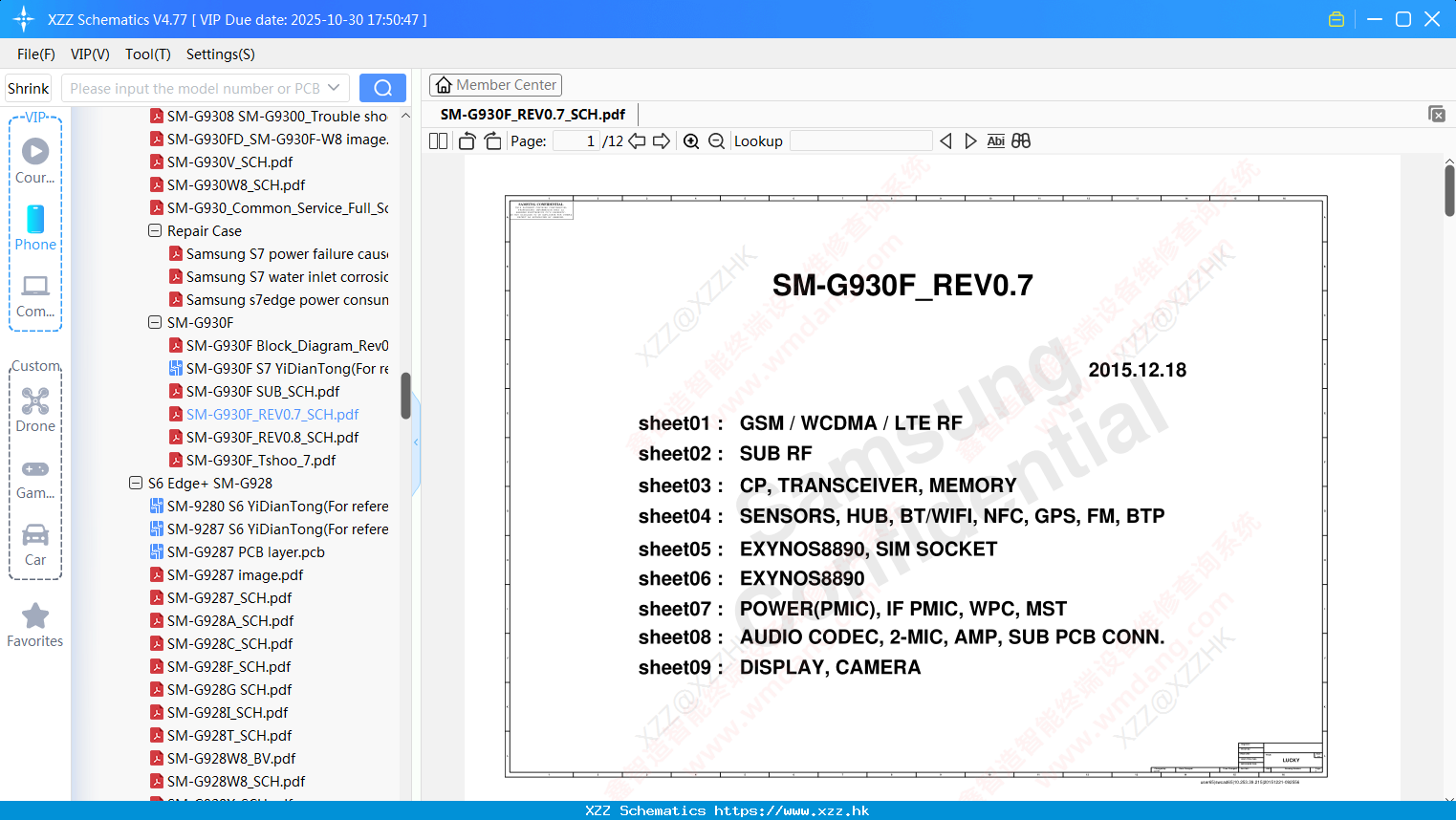Collapse the left panel with handle
The height and width of the screenshot is (820, 1456).
pos(416,442)
